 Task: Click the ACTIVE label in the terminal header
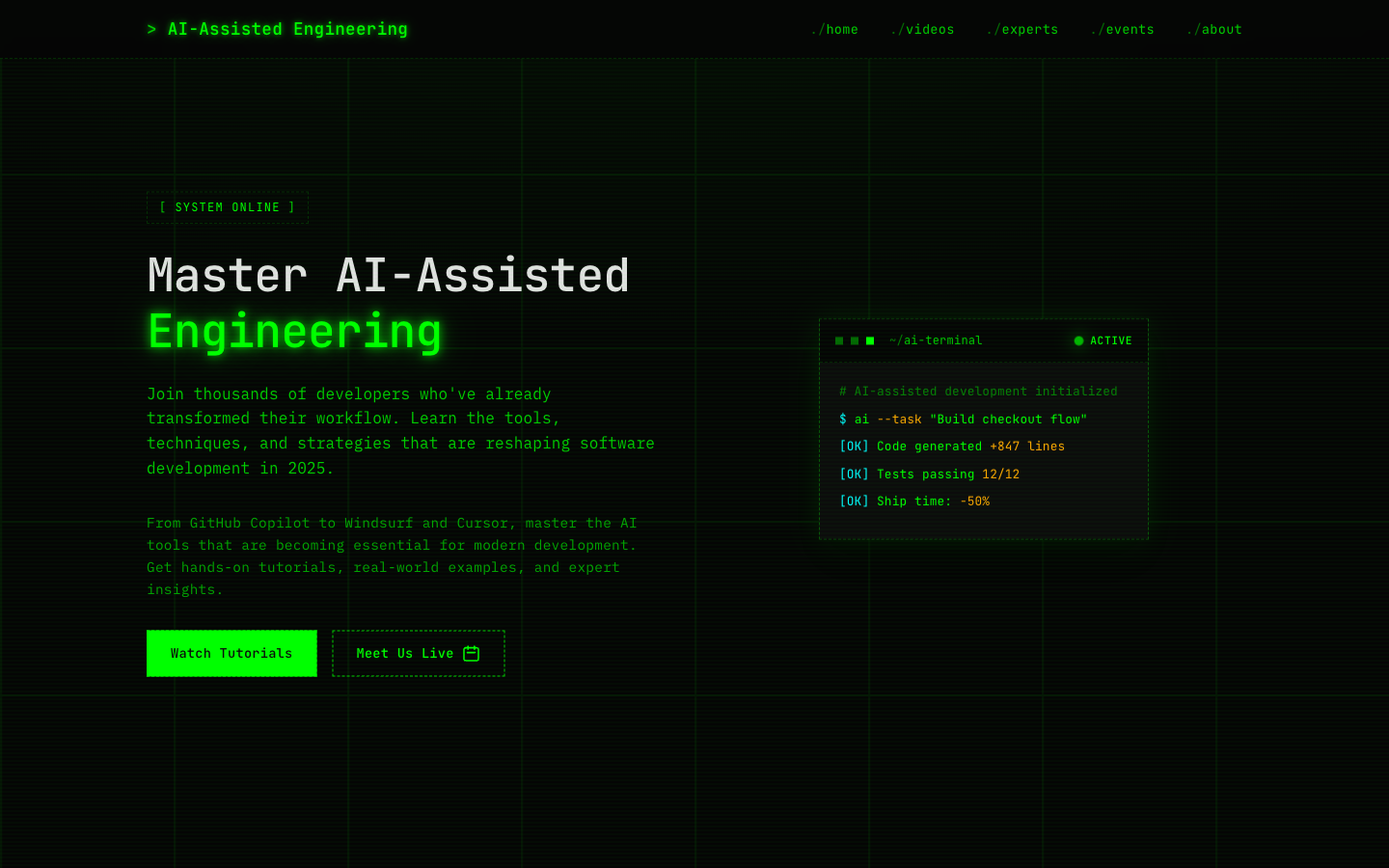click(x=1111, y=340)
